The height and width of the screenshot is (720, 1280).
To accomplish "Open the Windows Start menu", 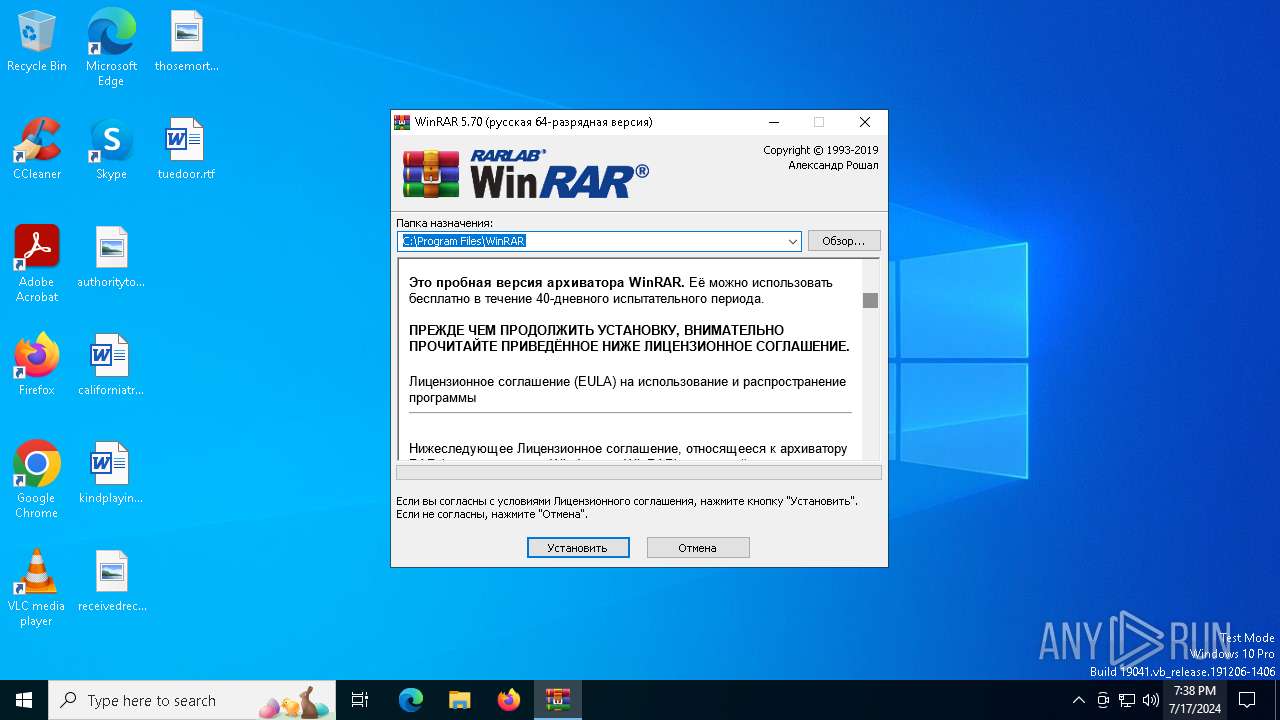I will pyautogui.click(x=24, y=700).
